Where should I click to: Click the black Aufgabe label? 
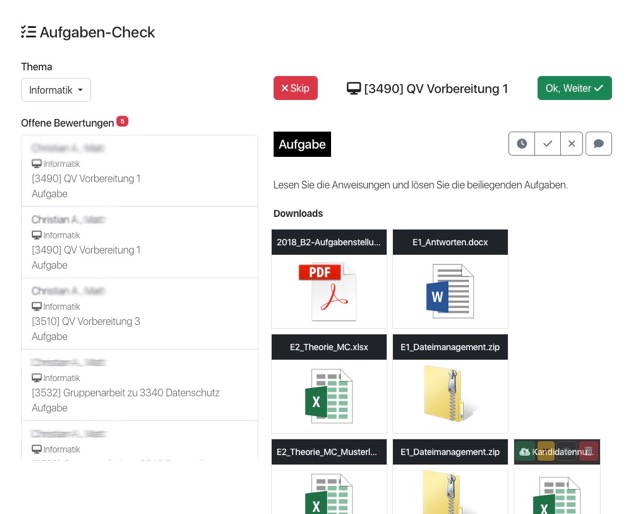(302, 144)
